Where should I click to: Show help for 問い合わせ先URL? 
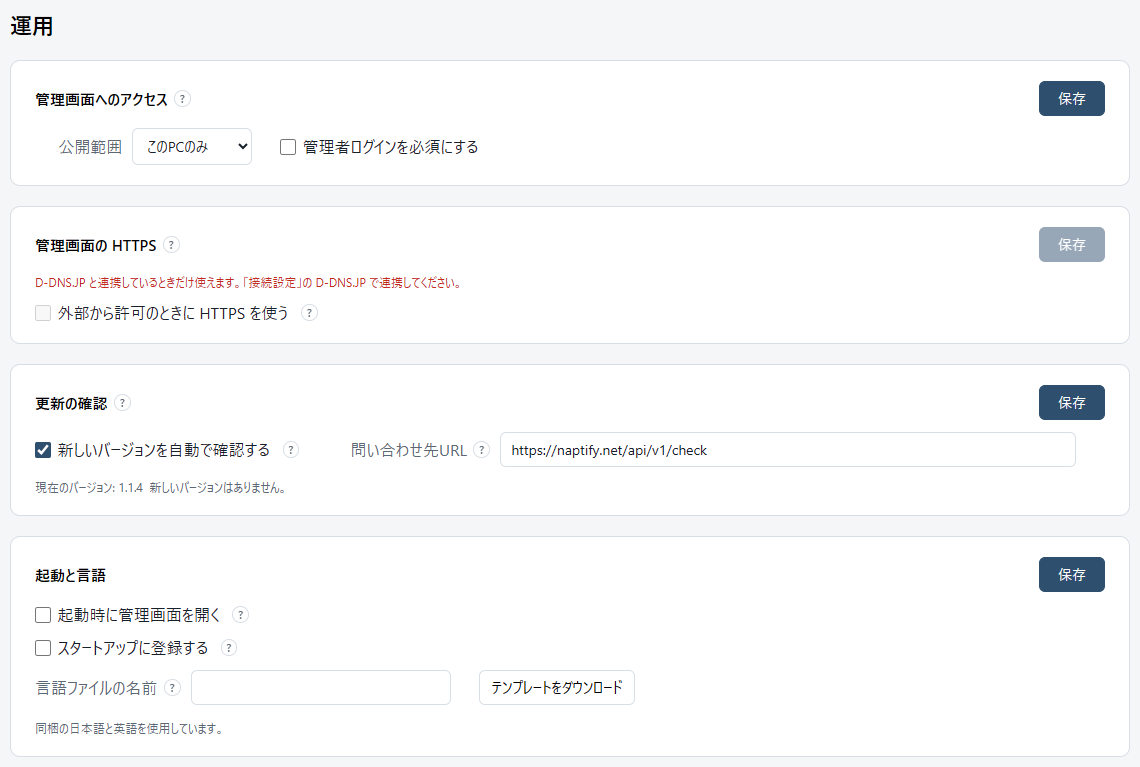[481, 450]
